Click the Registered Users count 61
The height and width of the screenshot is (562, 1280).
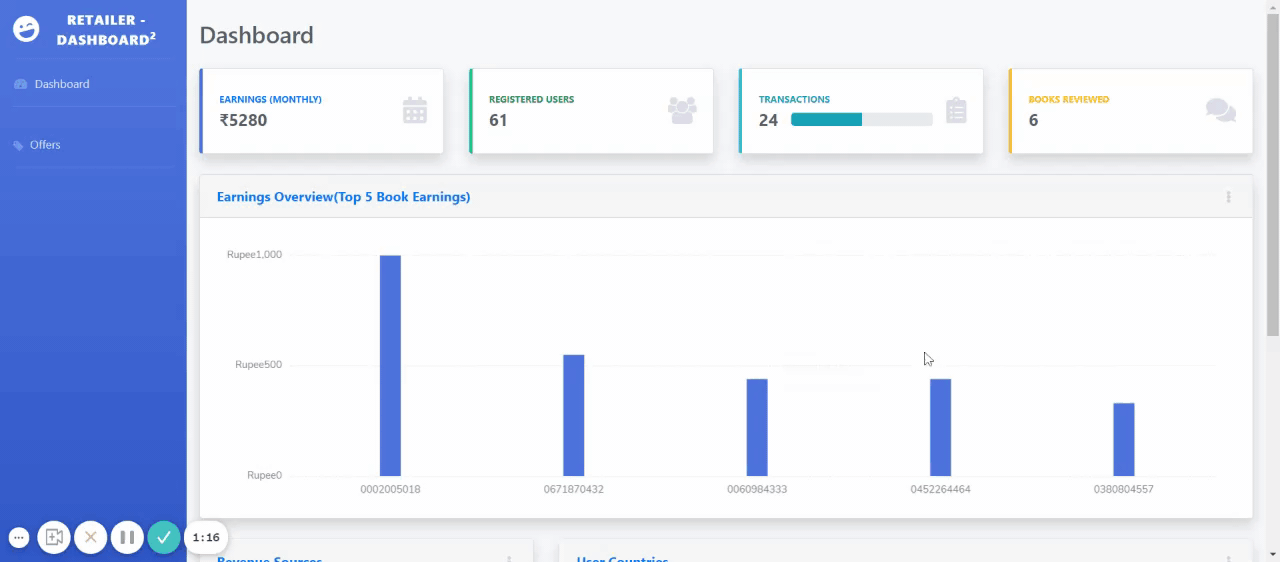(x=498, y=120)
